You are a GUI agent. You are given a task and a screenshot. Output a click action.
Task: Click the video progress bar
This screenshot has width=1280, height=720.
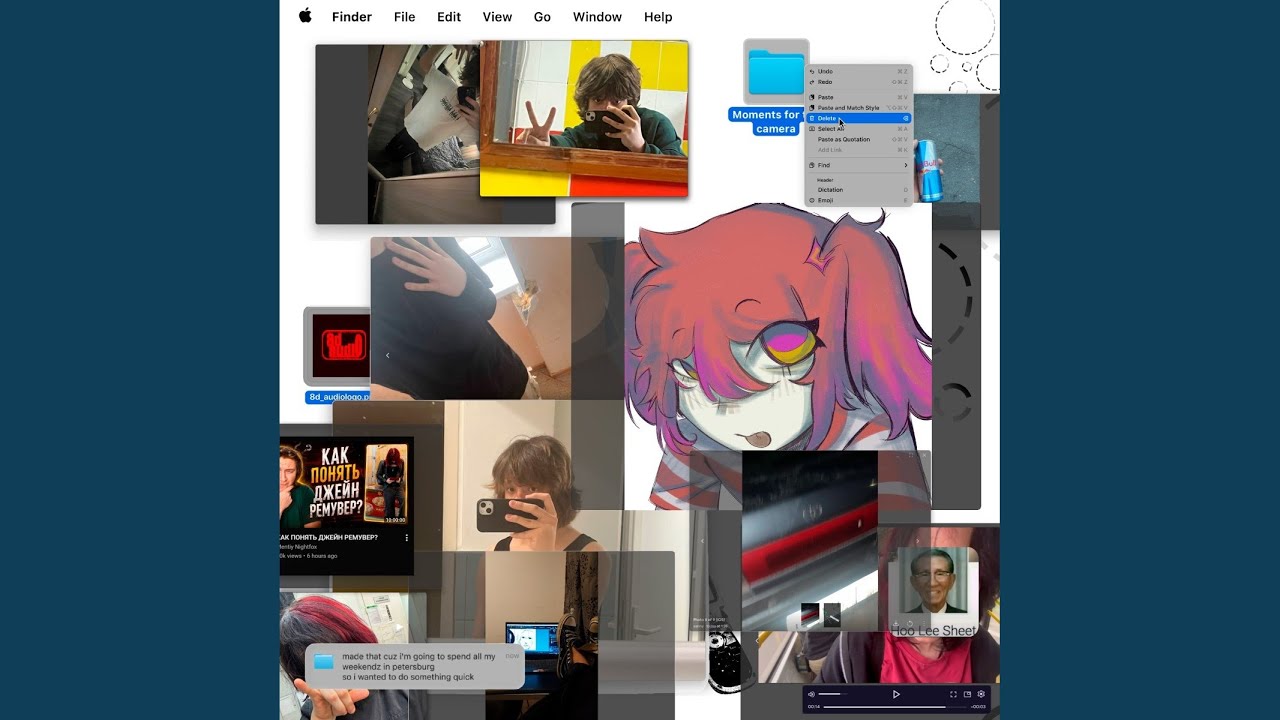895,707
